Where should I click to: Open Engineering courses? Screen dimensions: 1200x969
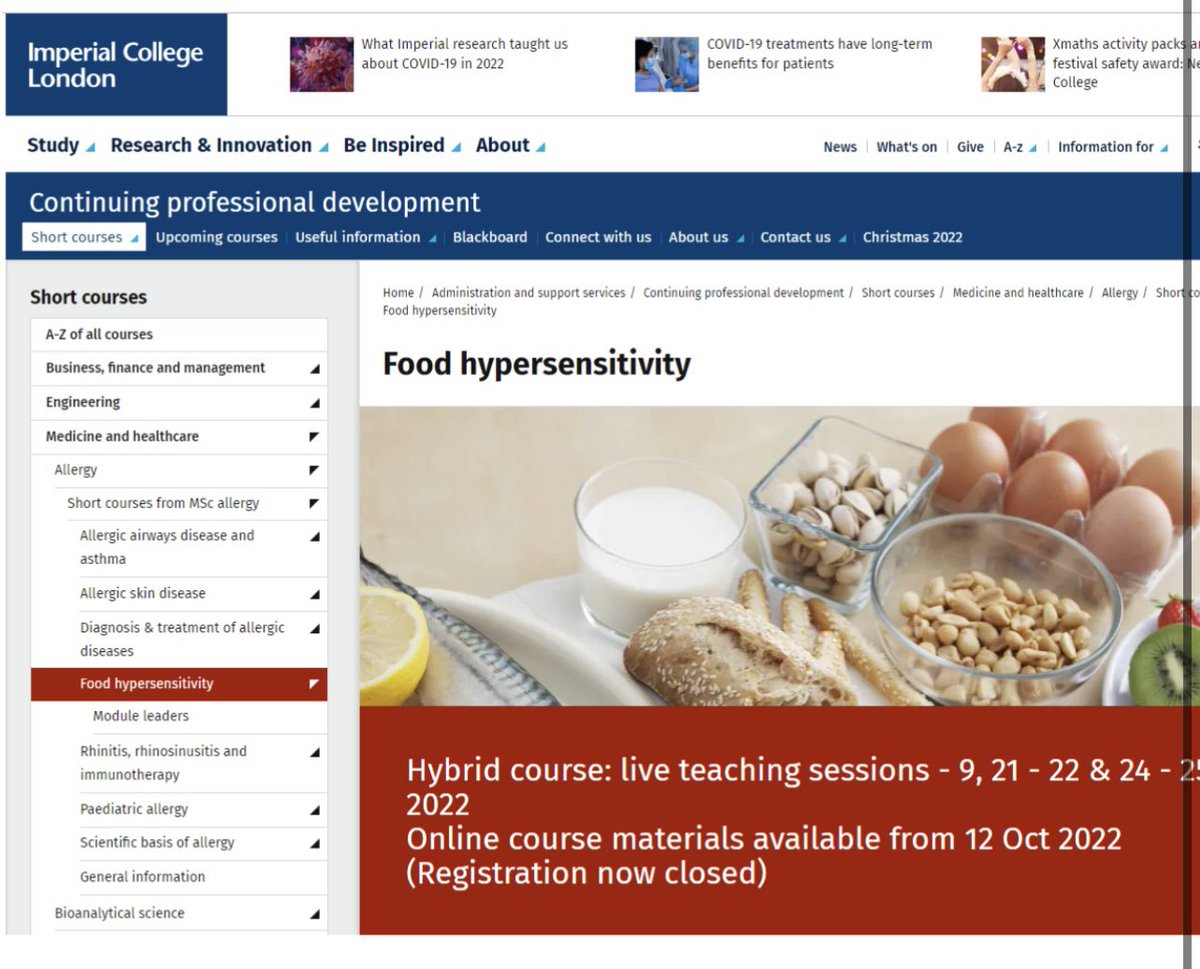pyautogui.click(x=83, y=402)
